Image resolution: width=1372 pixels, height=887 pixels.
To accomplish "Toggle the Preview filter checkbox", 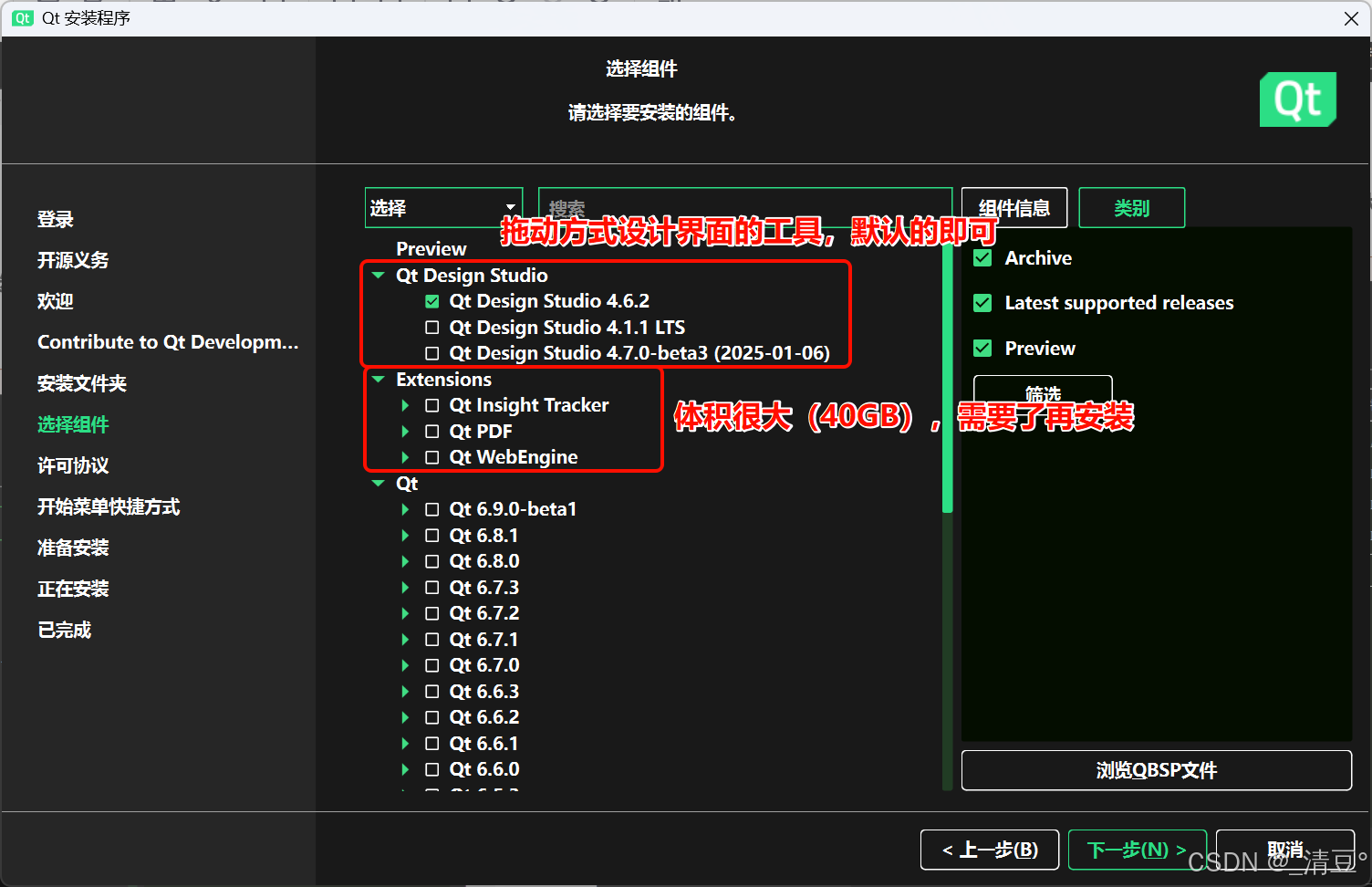I will (x=982, y=349).
